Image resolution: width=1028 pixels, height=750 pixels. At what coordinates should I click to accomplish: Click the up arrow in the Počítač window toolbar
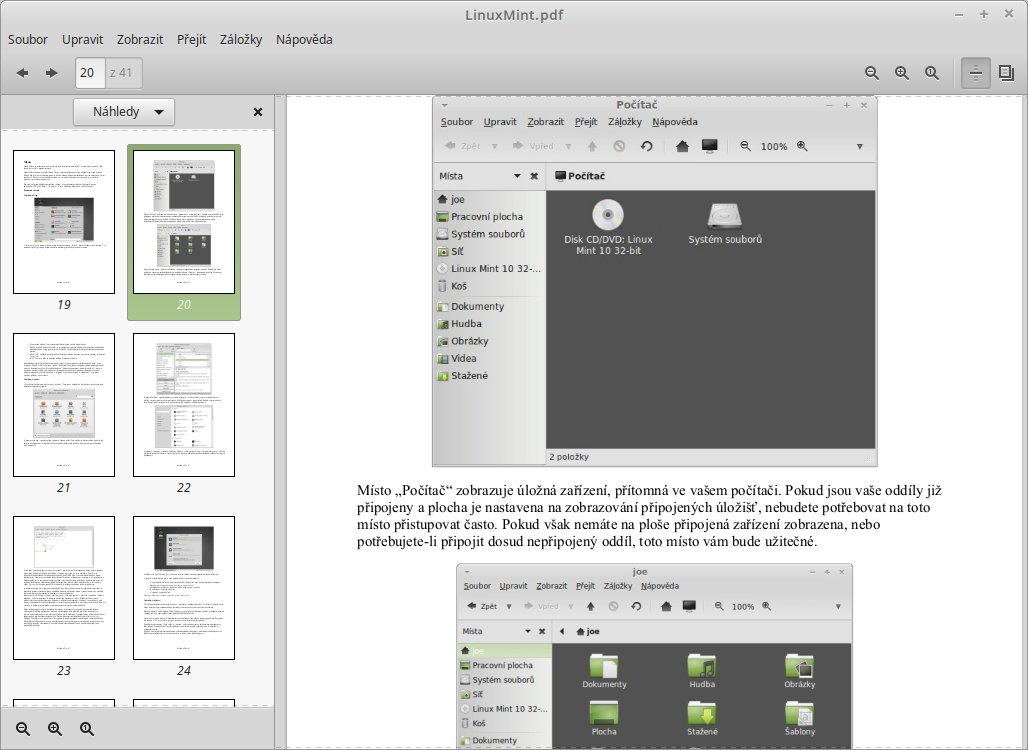592,146
